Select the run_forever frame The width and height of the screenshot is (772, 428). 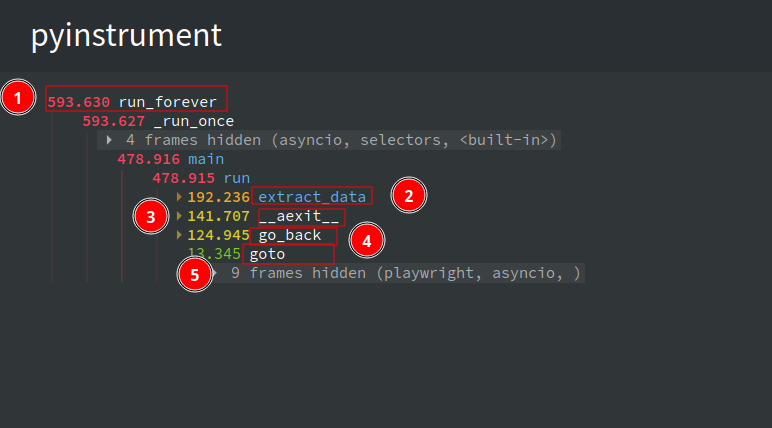(x=132, y=102)
